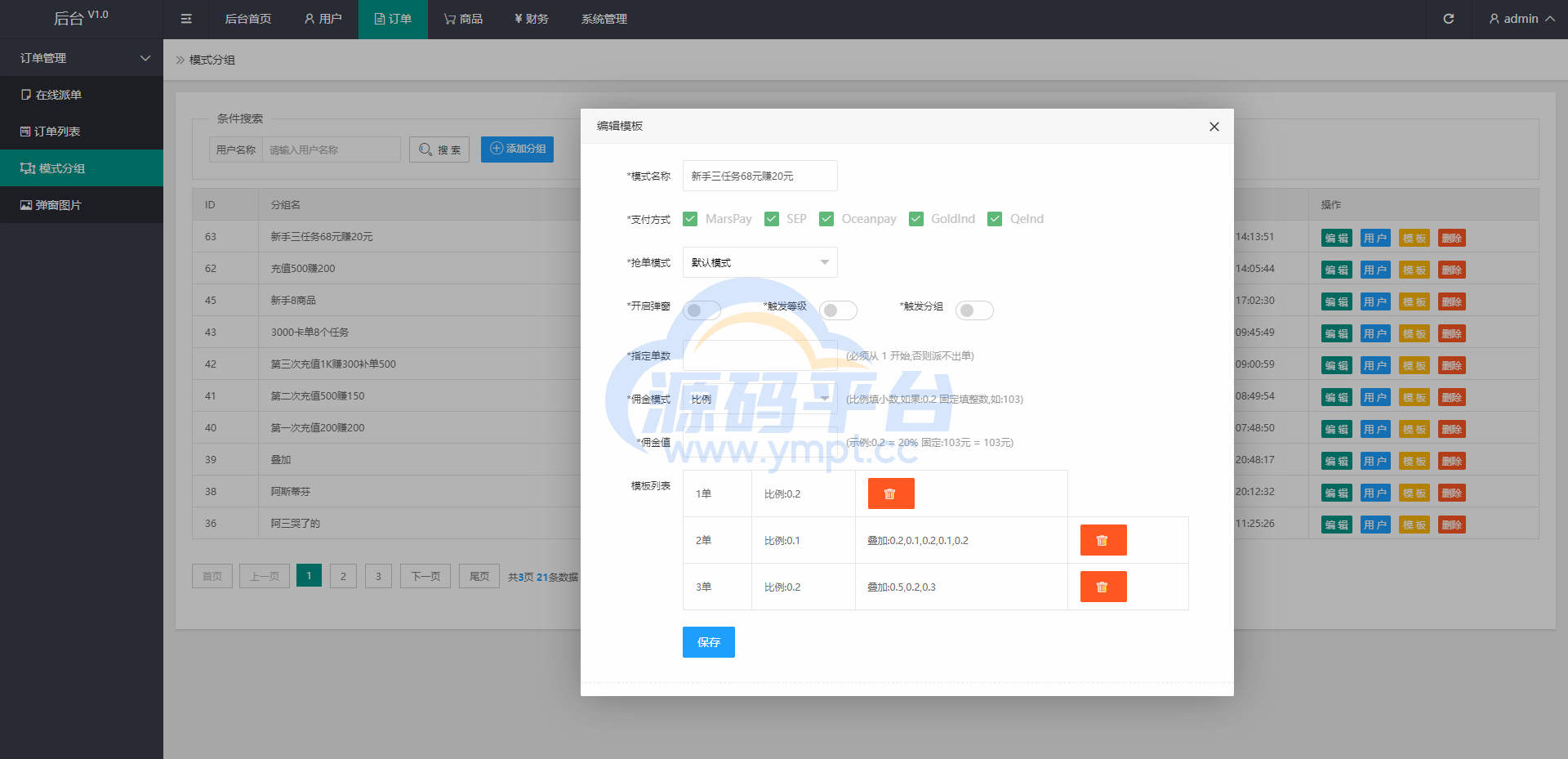This screenshot has height=759, width=1568.
Task: Enable the 开启弹窗 switch
Action: (702, 310)
